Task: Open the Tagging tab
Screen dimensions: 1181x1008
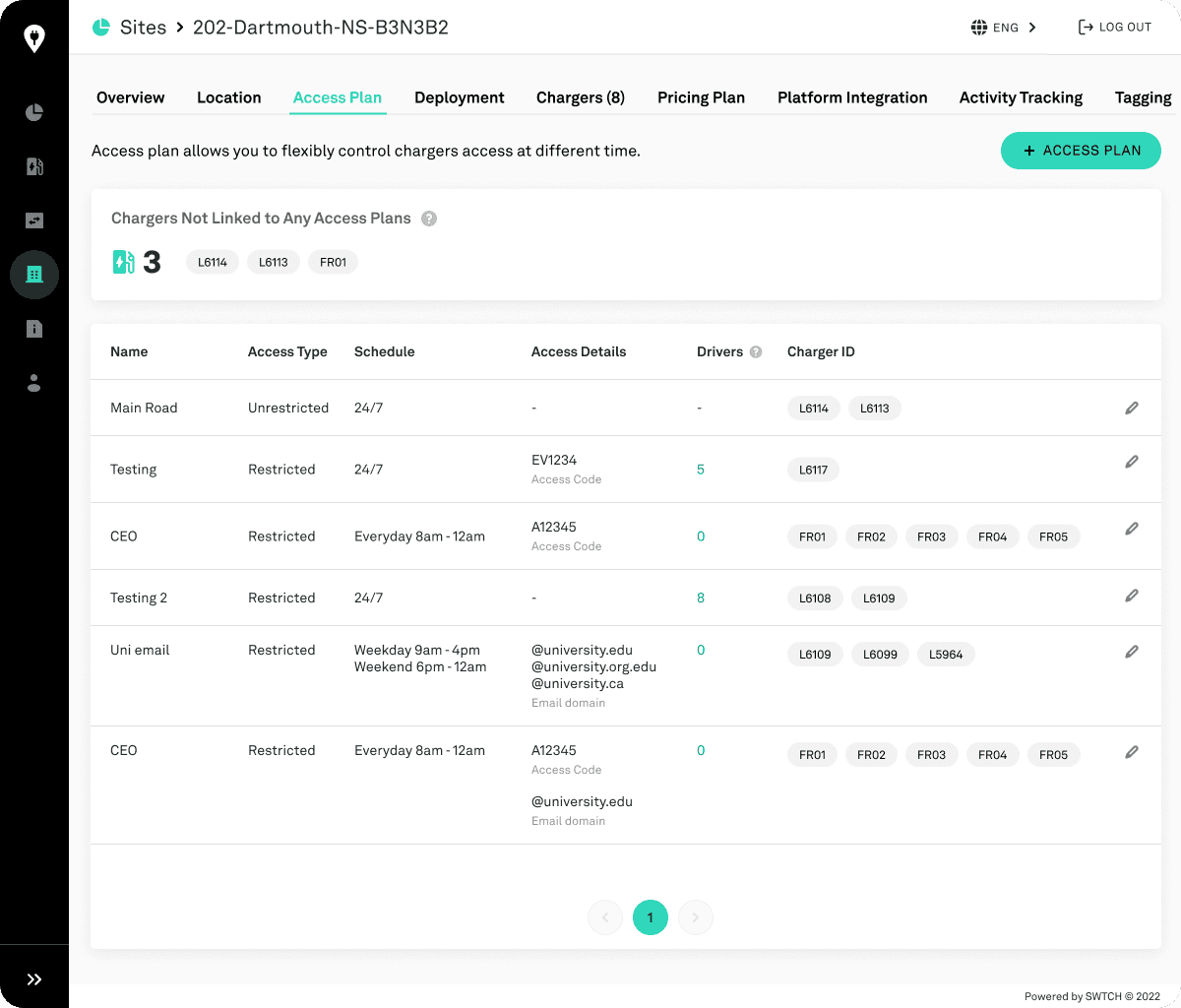Action: point(1144,97)
